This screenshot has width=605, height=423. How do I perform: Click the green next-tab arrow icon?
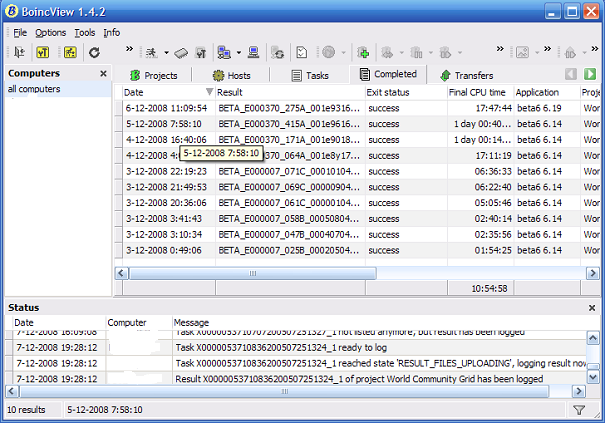pos(590,74)
